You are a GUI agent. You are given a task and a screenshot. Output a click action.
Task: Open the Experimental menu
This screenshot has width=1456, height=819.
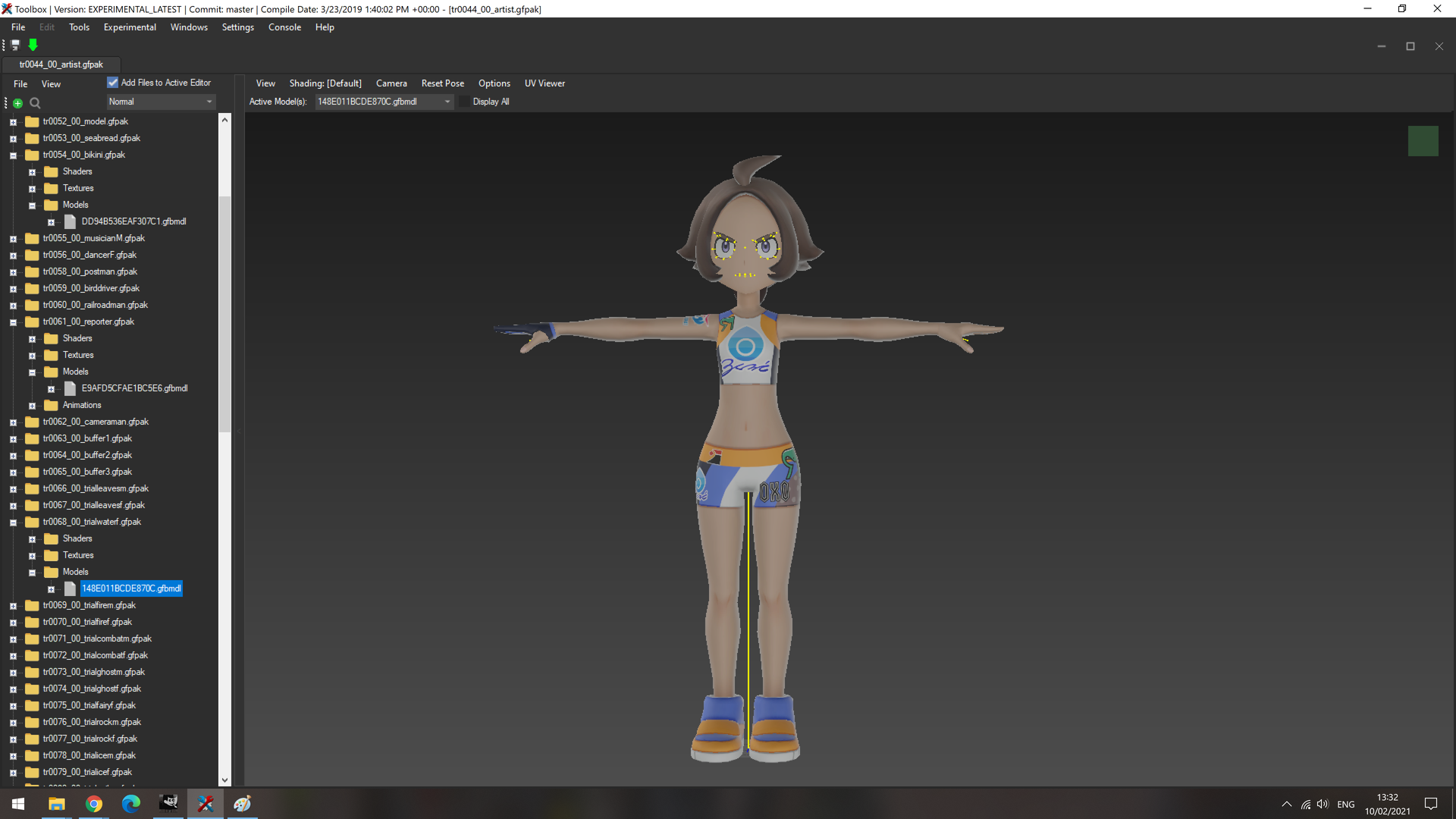point(130,27)
